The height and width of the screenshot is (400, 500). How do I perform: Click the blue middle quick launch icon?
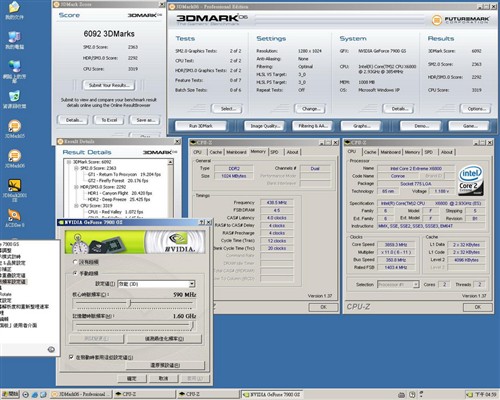point(35,395)
